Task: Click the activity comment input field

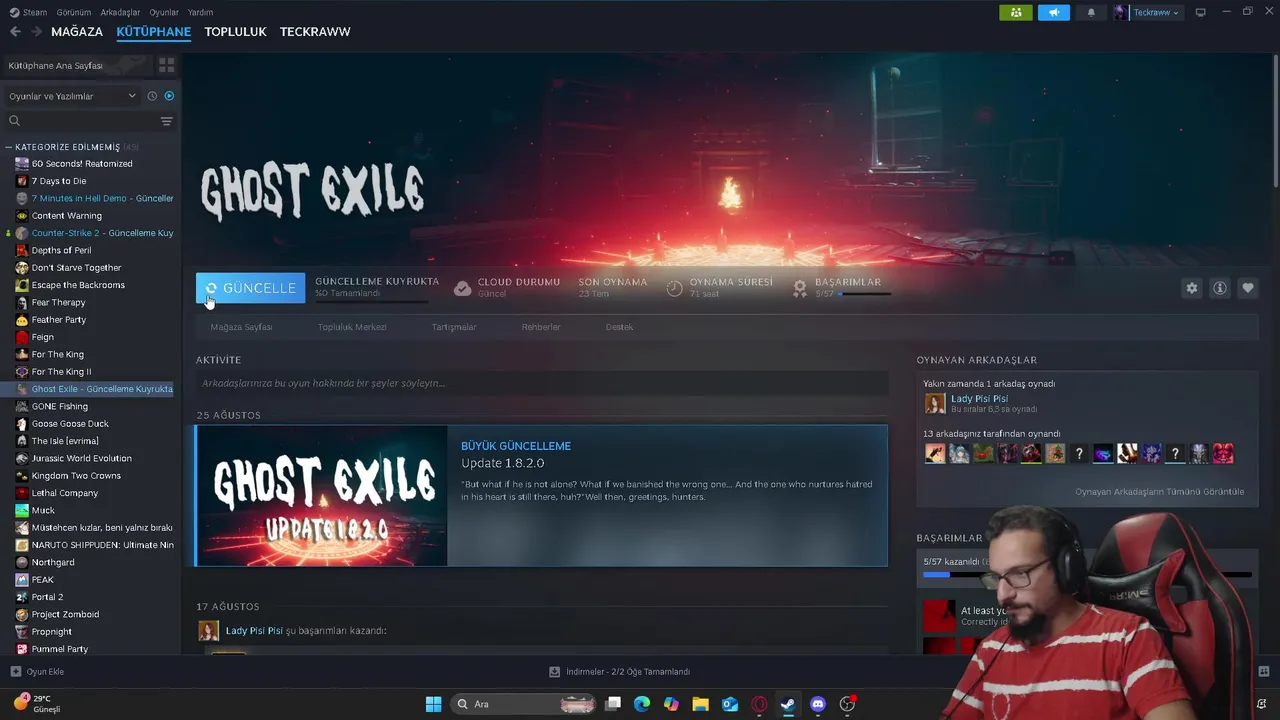Action: click(x=542, y=383)
